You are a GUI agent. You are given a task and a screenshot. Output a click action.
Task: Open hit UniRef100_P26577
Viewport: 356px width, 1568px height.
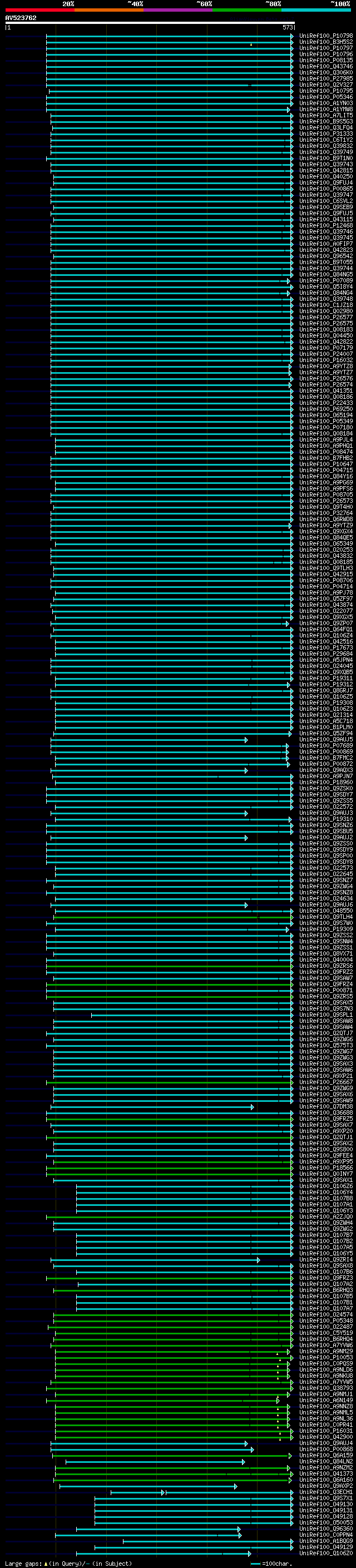pos(325,317)
